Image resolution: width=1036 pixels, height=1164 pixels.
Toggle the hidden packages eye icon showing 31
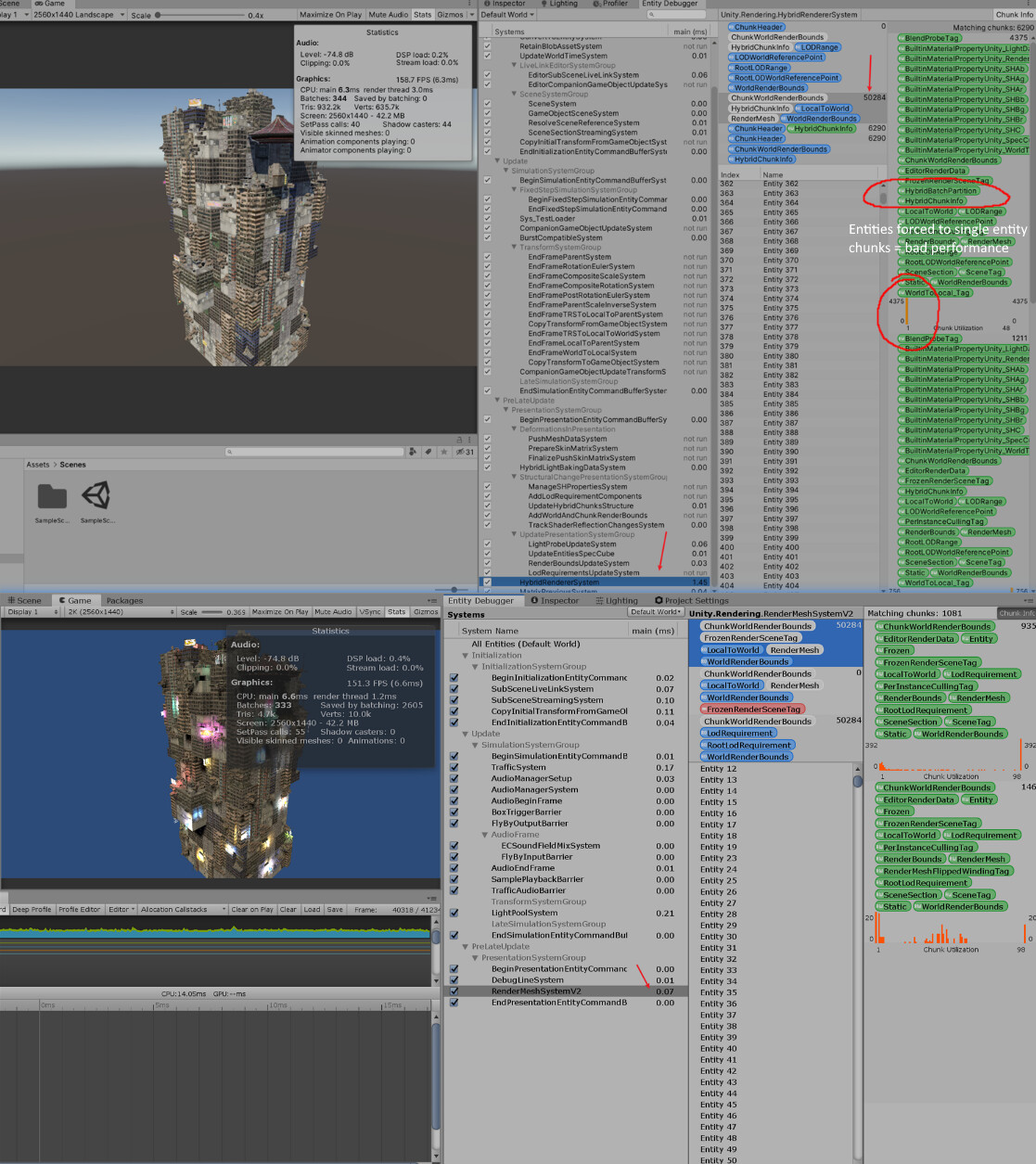click(464, 452)
